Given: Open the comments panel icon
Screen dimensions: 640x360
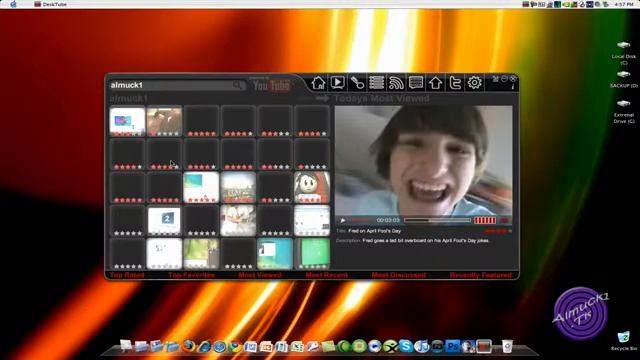Looking at the screenshot, I should [x=416, y=83].
